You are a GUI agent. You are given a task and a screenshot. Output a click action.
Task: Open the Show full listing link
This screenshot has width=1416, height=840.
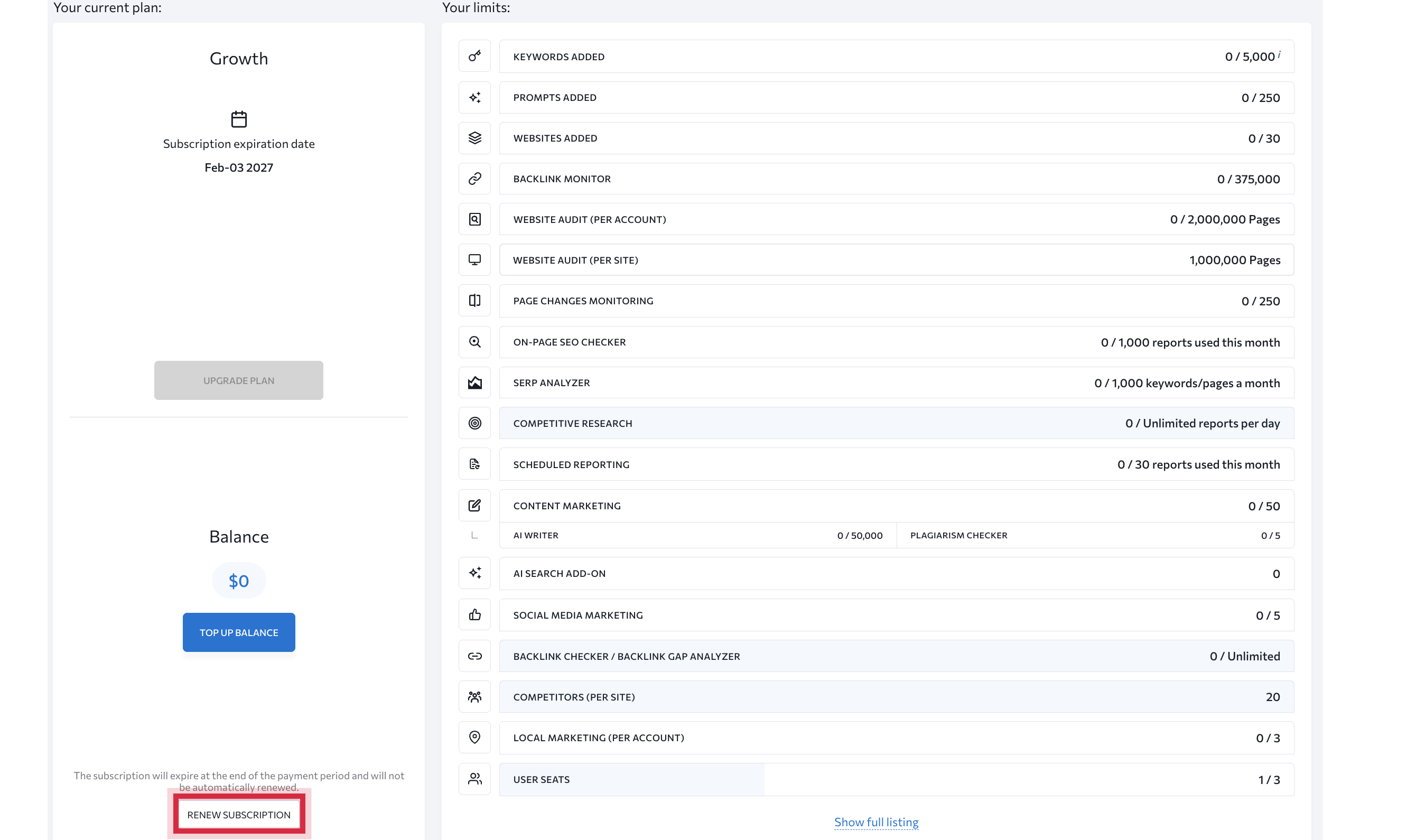pyautogui.click(x=875, y=822)
